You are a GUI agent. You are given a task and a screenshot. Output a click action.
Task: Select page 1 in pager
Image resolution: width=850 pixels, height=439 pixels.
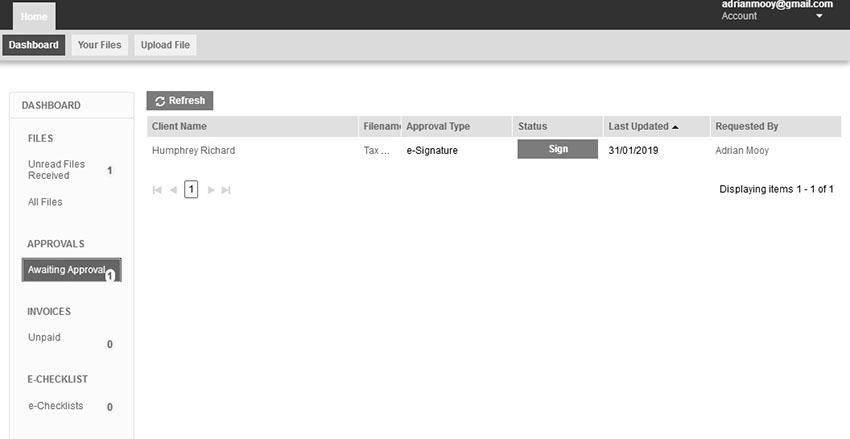pyautogui.click(x=191, y=190)
